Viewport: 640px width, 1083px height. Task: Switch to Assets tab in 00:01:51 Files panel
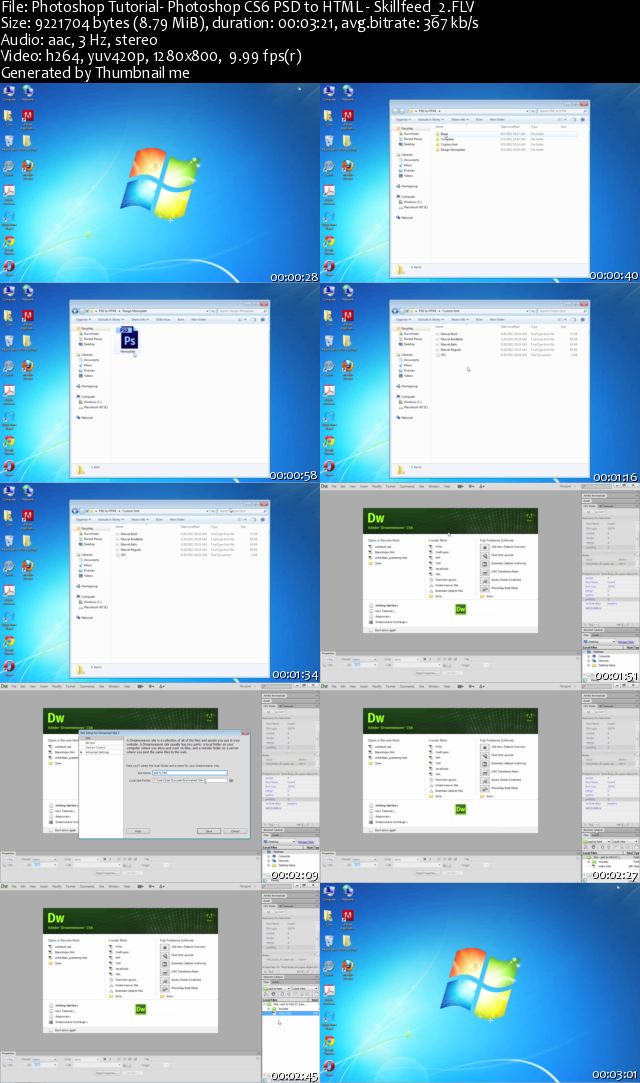tap(596, 635)
